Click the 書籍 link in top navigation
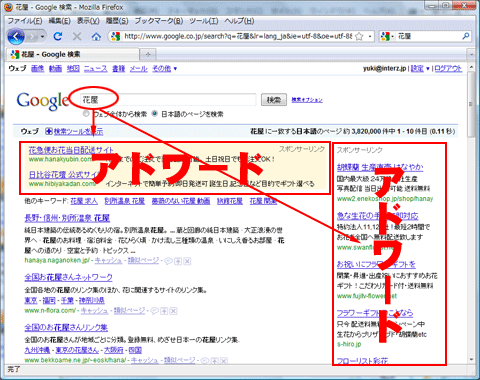This screenshot has width=480, height=380. pyautogui.click(x=118, y=68)
